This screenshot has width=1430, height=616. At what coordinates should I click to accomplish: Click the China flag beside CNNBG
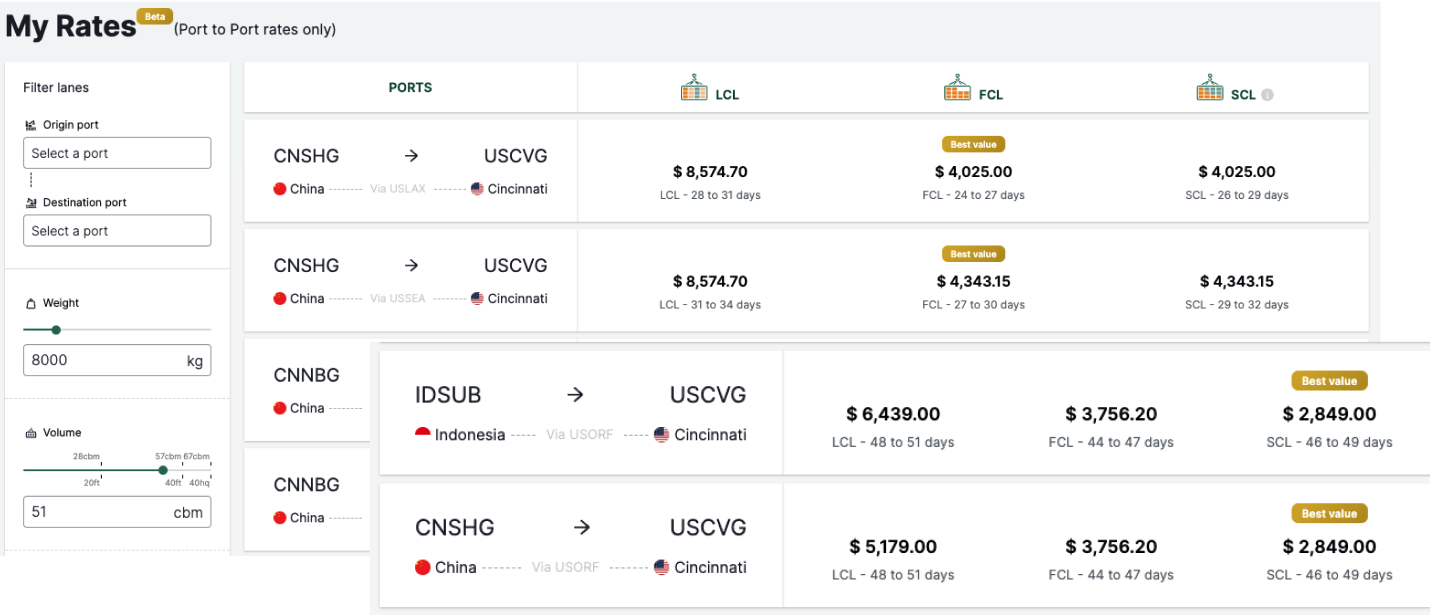click(282, 407)
